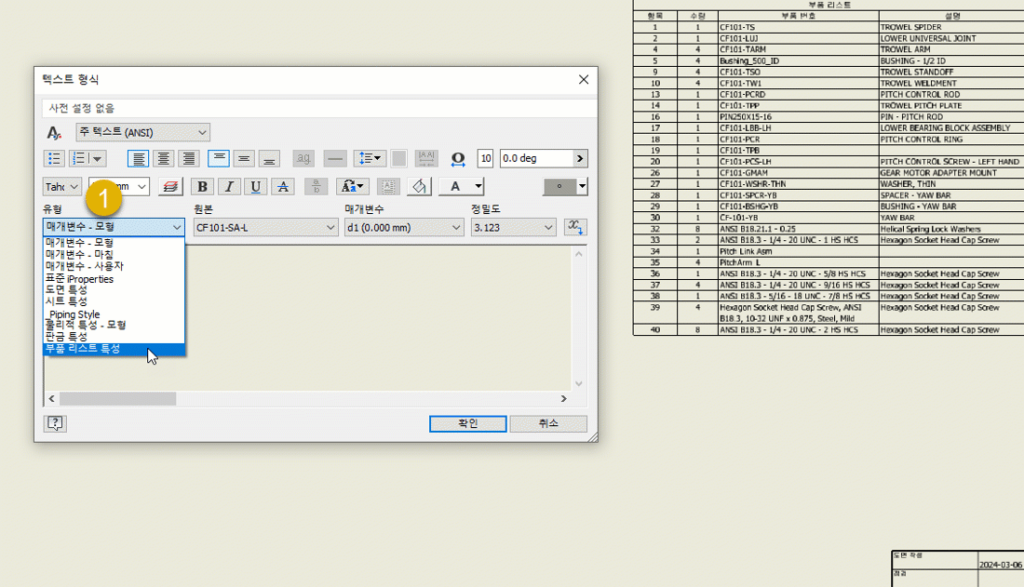
Task: Apply left text justification
Action: [x=137, y=159]
